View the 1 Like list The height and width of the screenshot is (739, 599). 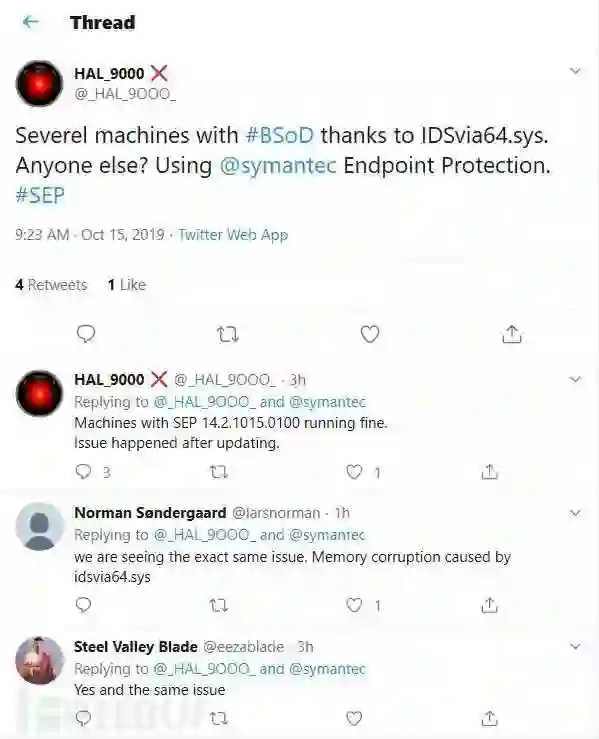click(x=127, y=285)
